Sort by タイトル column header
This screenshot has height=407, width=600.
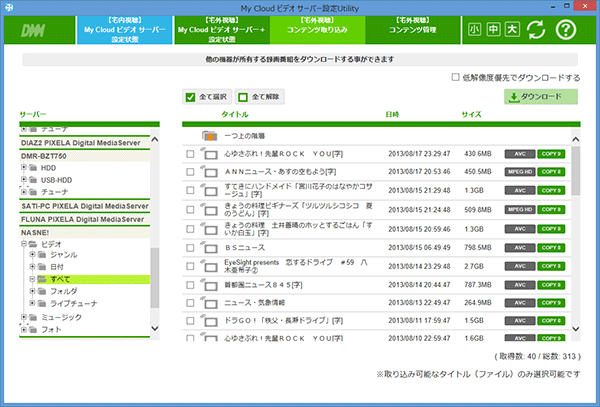coord(235,114)
